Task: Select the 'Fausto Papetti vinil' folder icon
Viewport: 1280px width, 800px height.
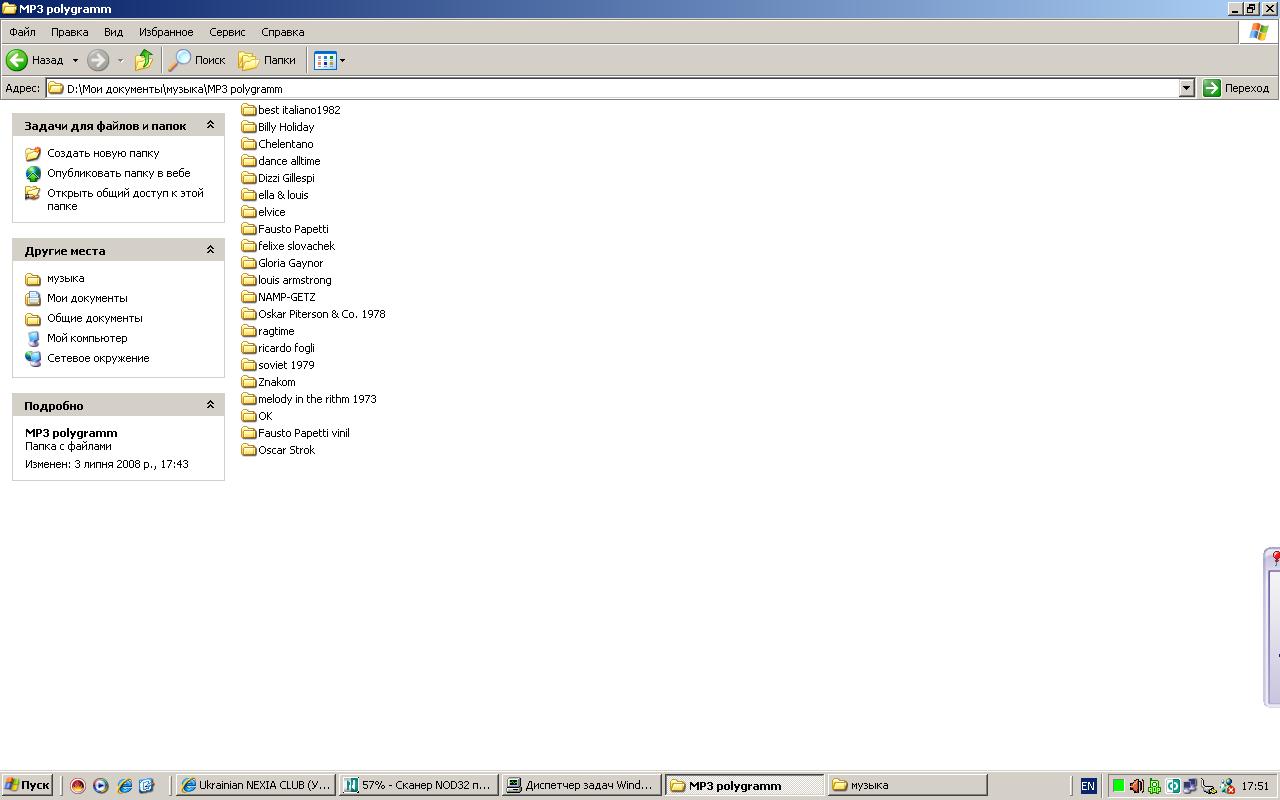Action: coord(249,433)
